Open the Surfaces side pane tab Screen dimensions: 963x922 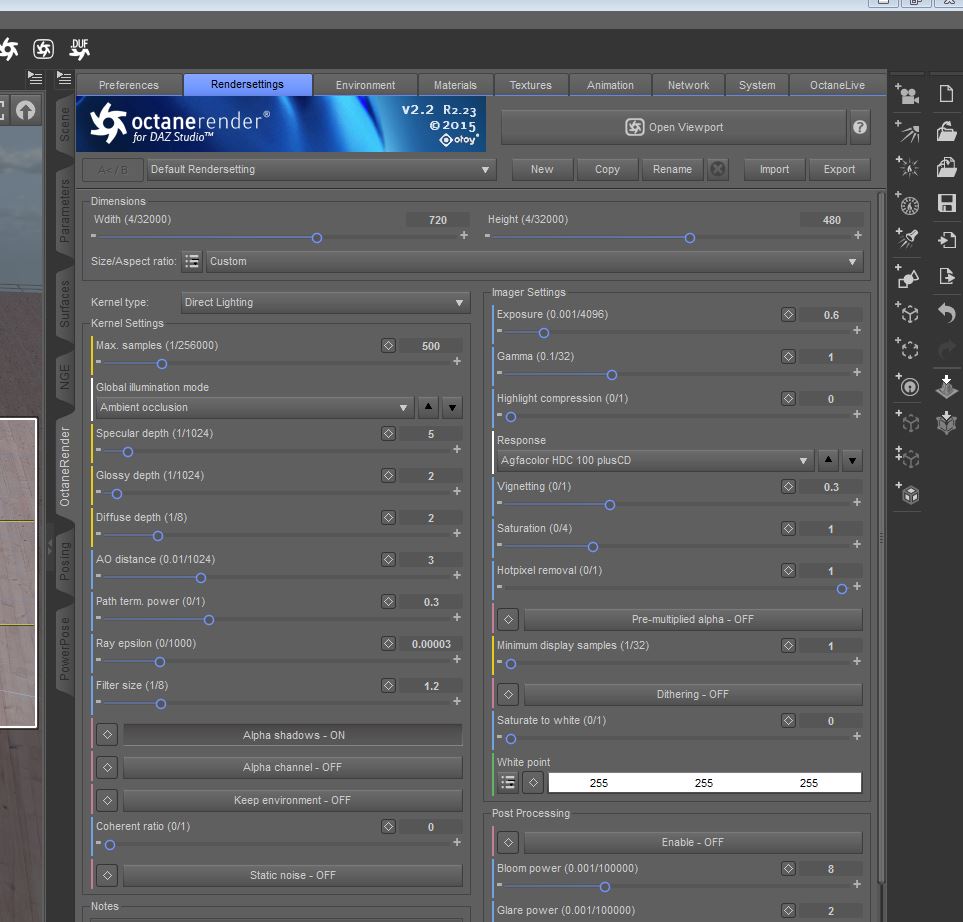point(64,303)
